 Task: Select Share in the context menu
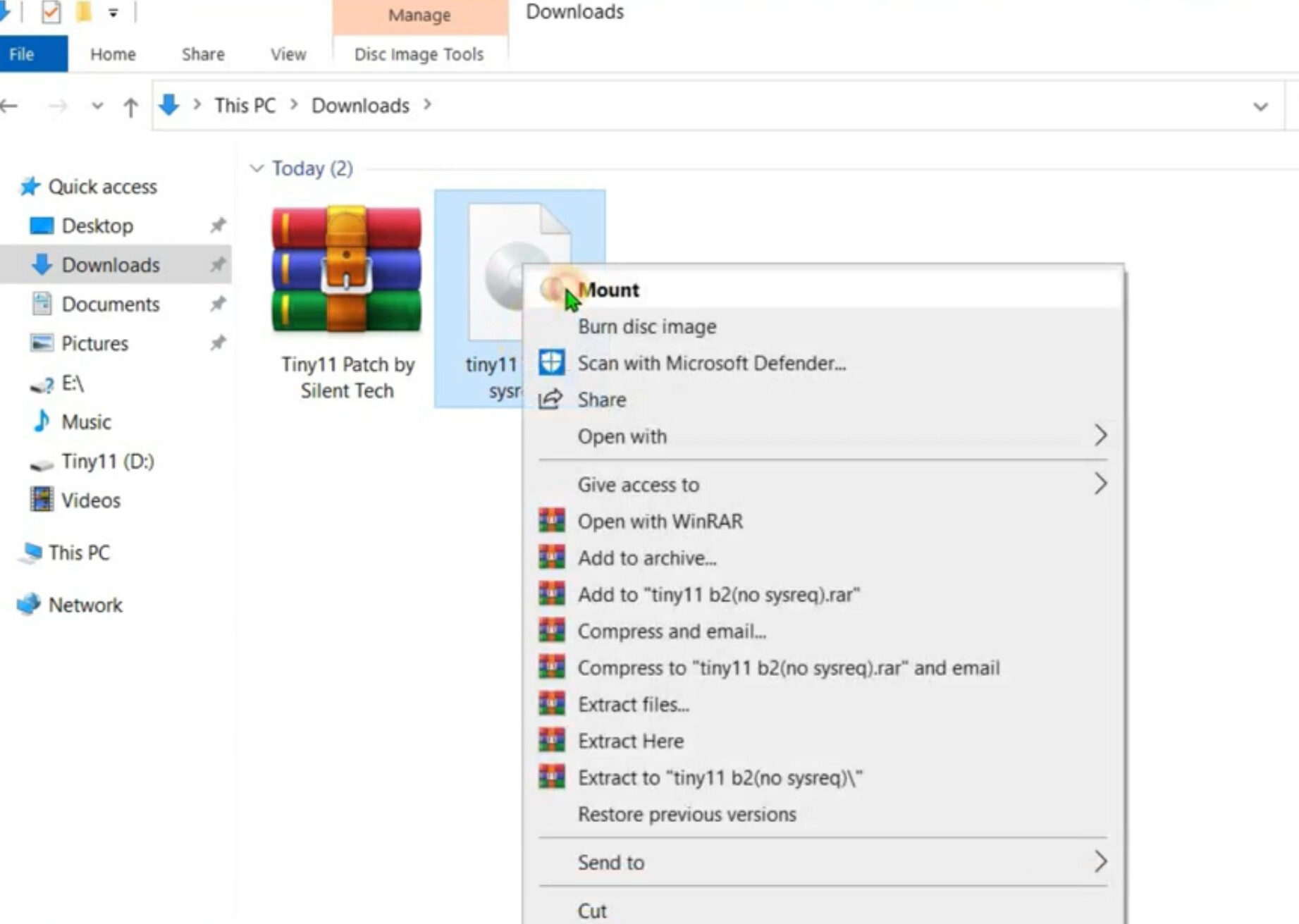(x=823, y=400)
